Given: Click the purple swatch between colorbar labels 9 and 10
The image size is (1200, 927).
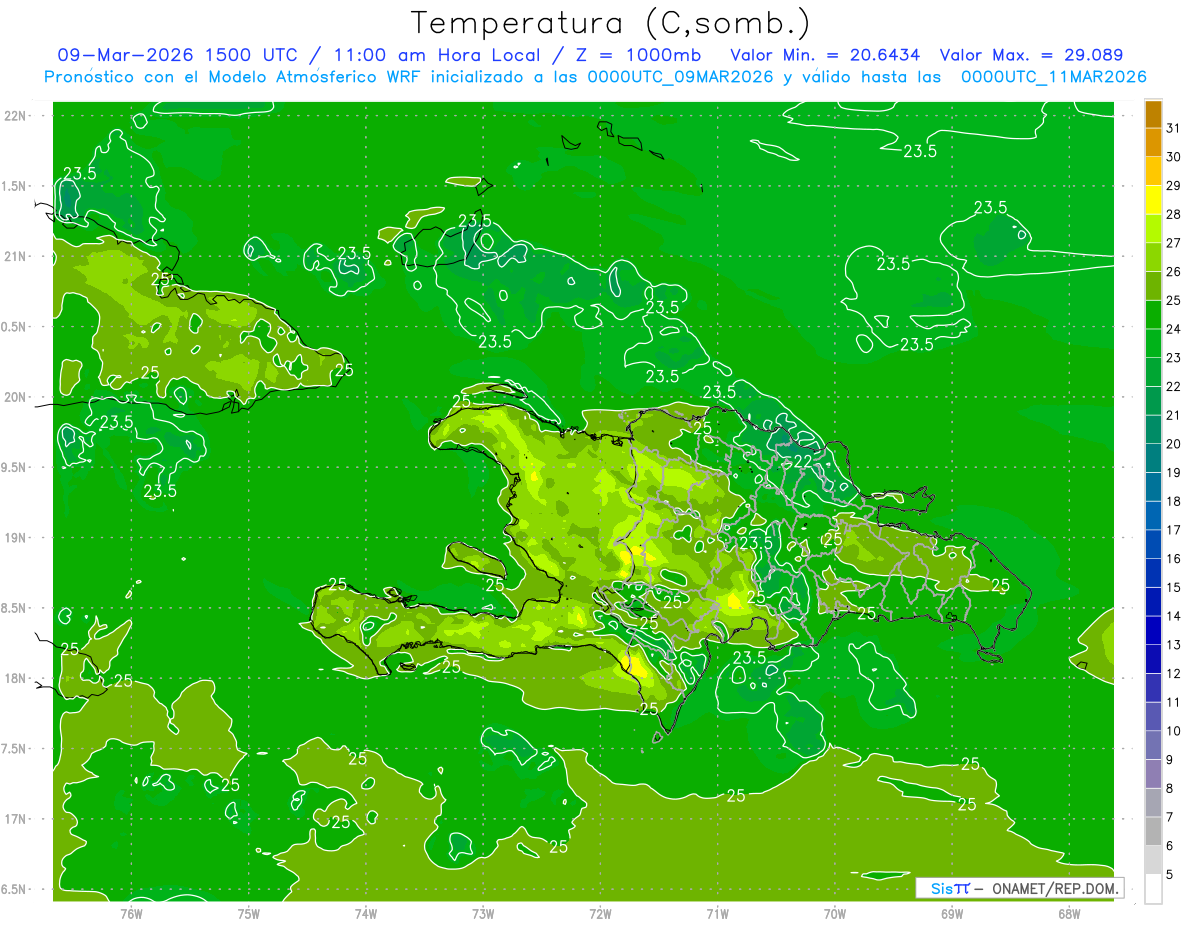Looking at the screenshot, I should pyautogui.click(x=1153, y=745).
